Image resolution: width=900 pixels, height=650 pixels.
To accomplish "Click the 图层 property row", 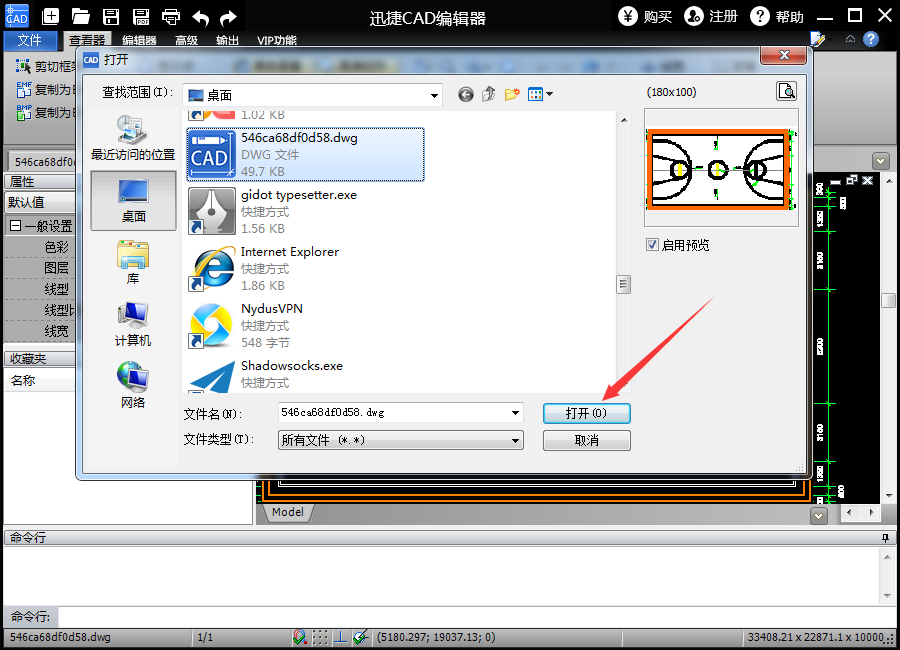I will pyautogui.click(x=40, y=268).
